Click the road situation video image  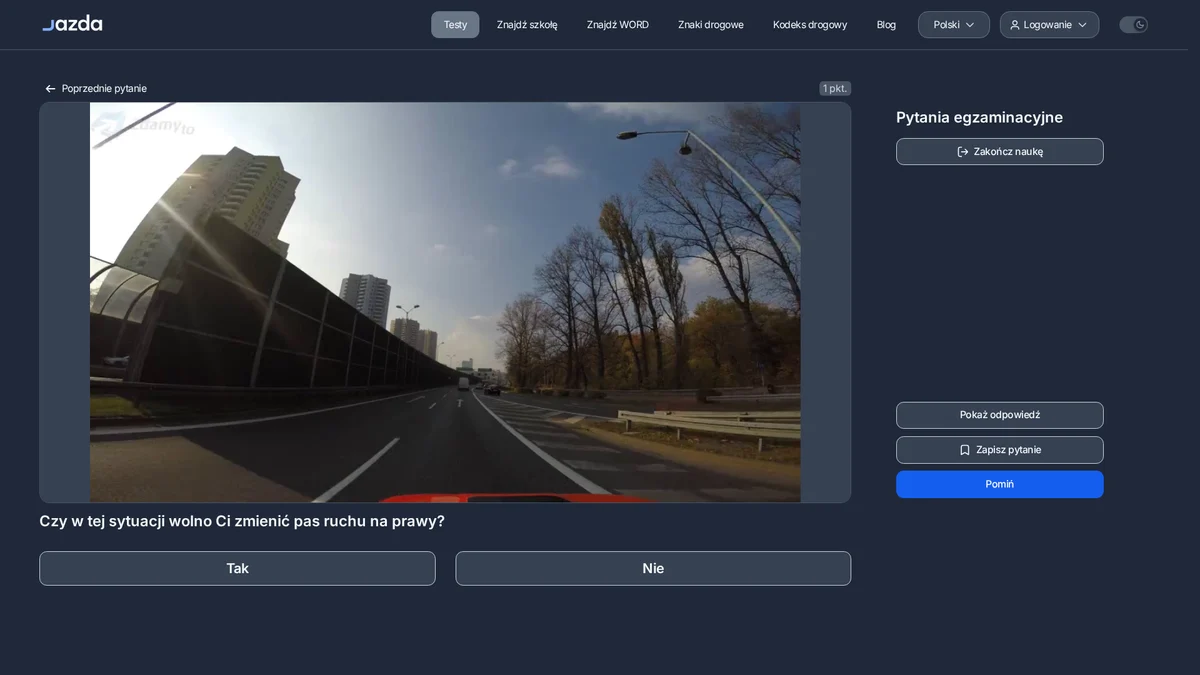pos(445,302)
